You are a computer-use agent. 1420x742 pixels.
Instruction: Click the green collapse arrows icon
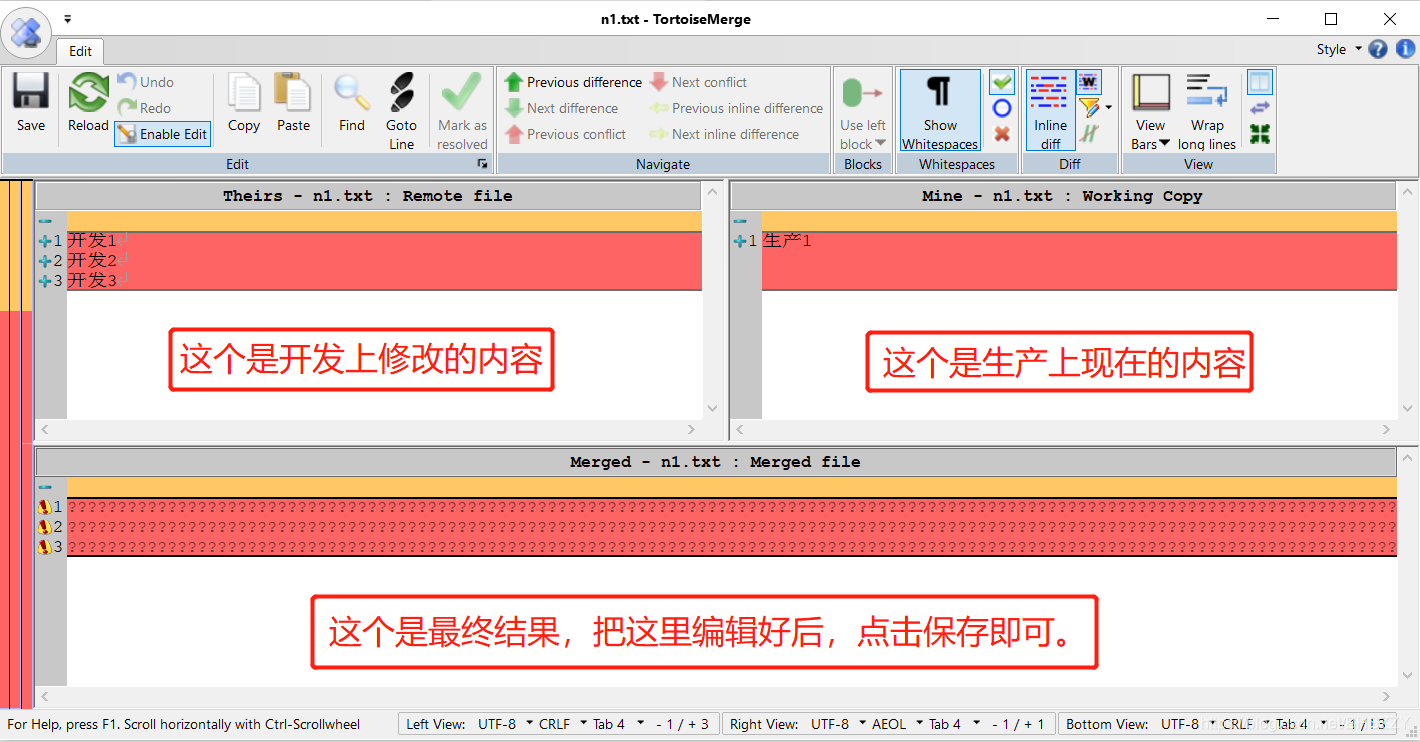pos(1260,134)
